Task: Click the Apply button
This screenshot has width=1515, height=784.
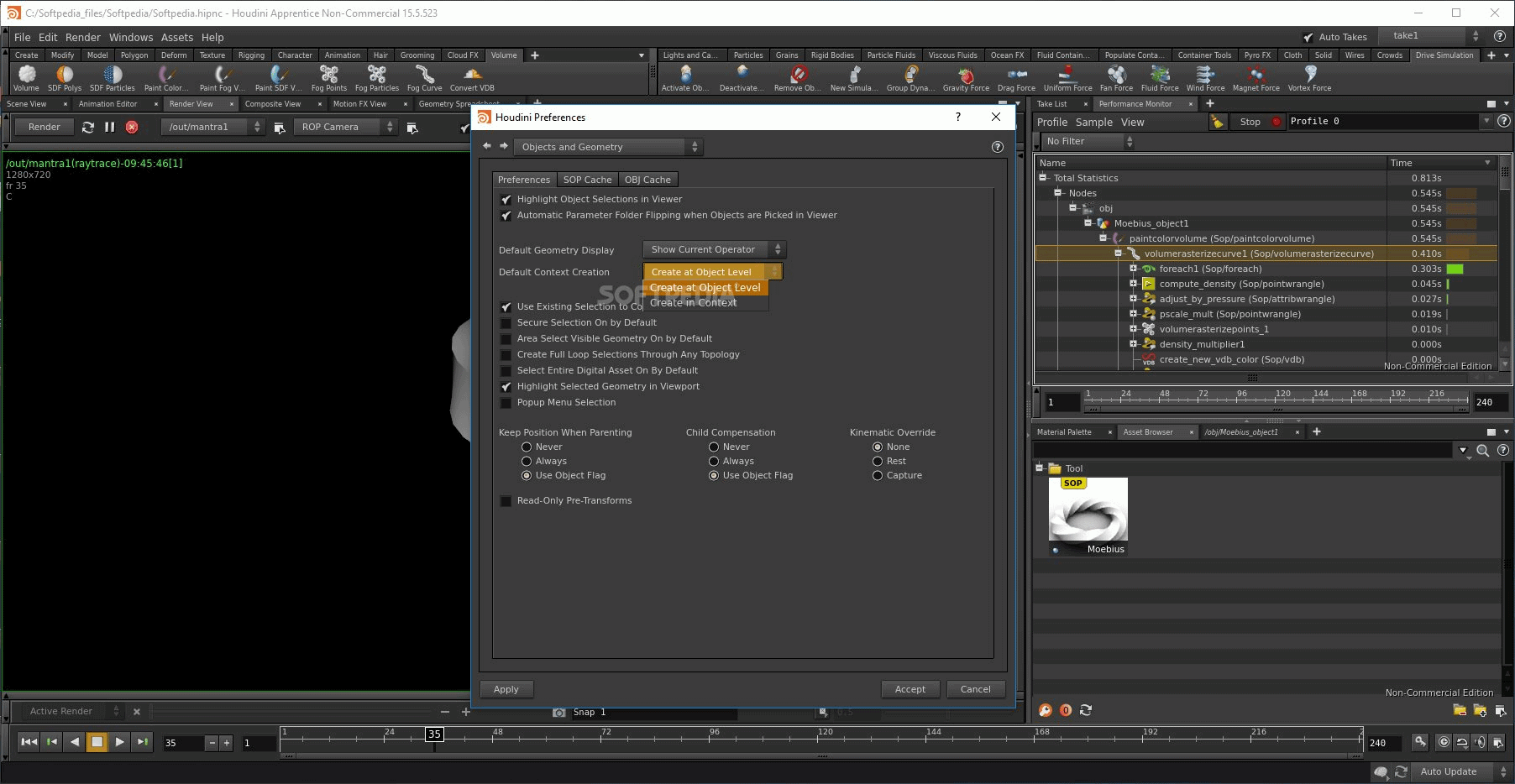Action: [x=506, y=689]
